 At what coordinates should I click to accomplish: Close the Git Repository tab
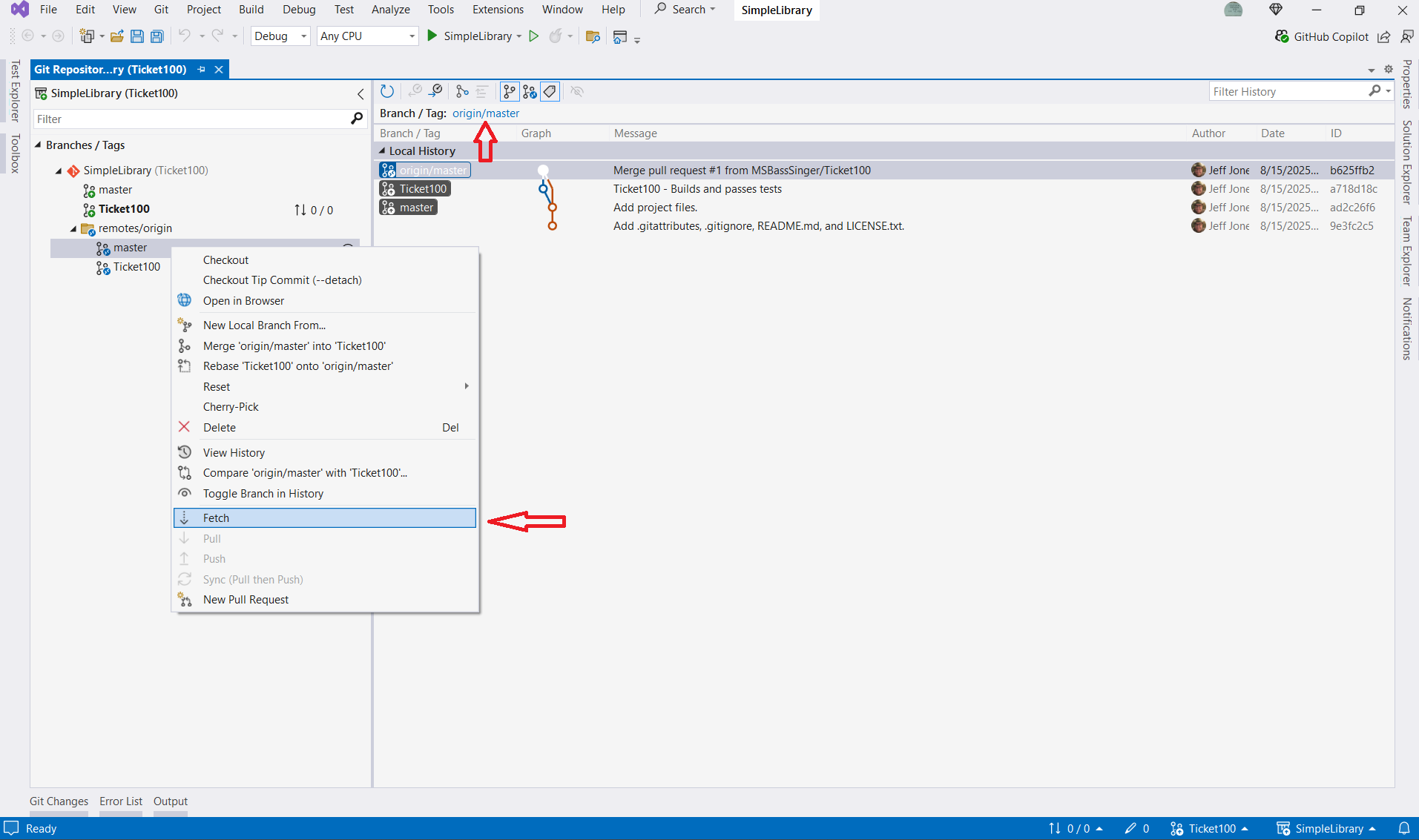click(219, 69)
